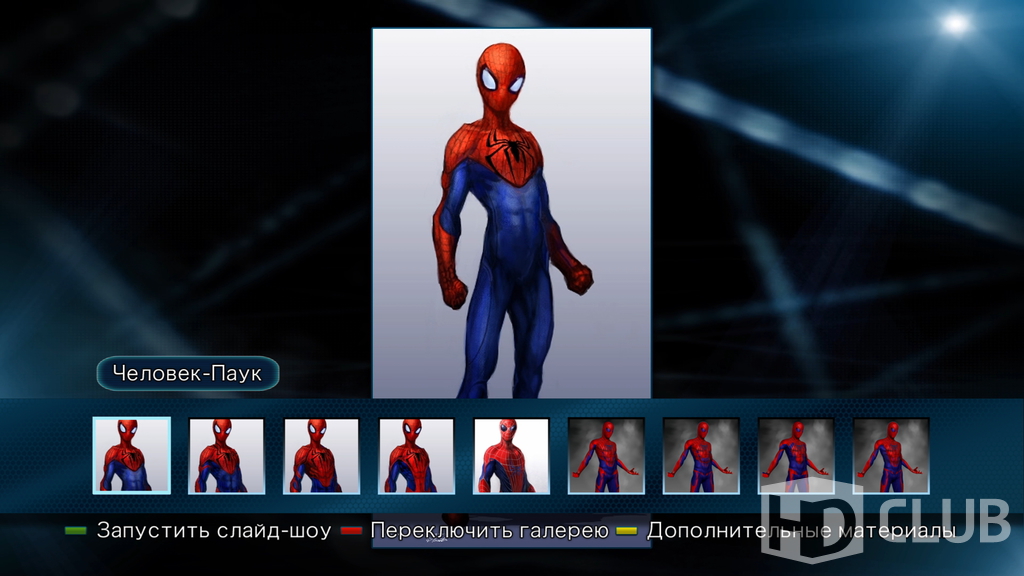The width and height of the screenshot is (1024, 576).
Task: Click the green slideshow button icon
Action: [76, 531]
